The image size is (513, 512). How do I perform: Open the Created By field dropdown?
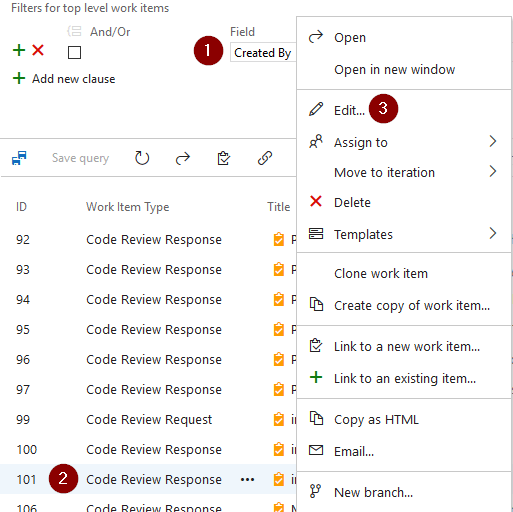(263, 53)
